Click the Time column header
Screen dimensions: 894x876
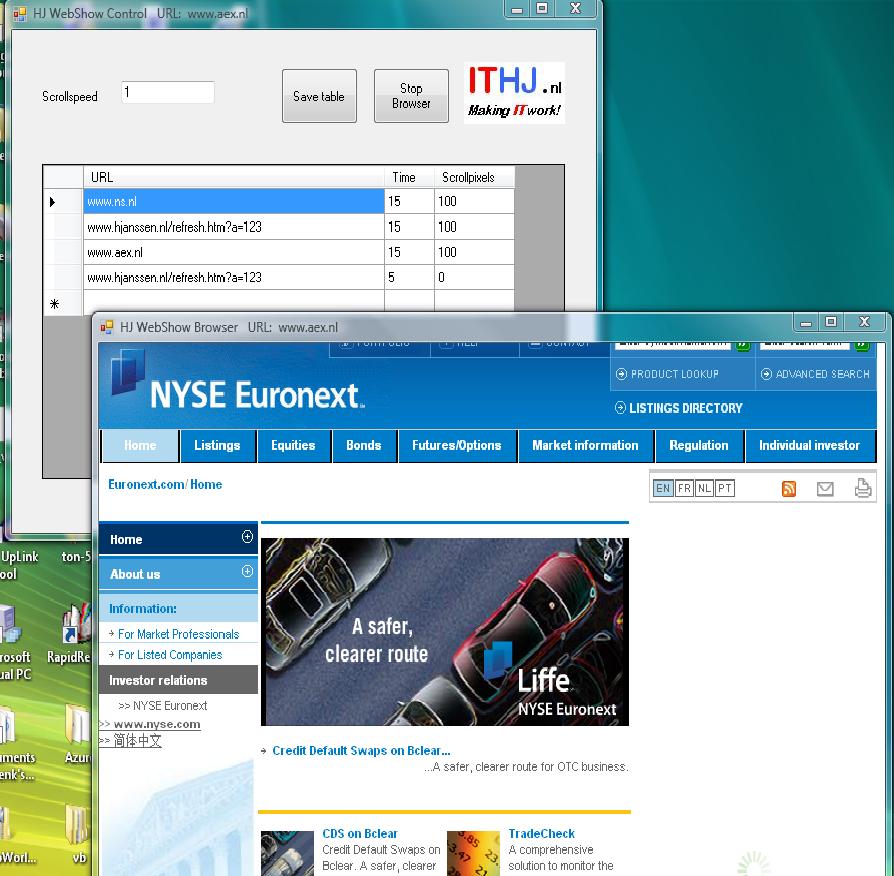[x=409, y=177]
